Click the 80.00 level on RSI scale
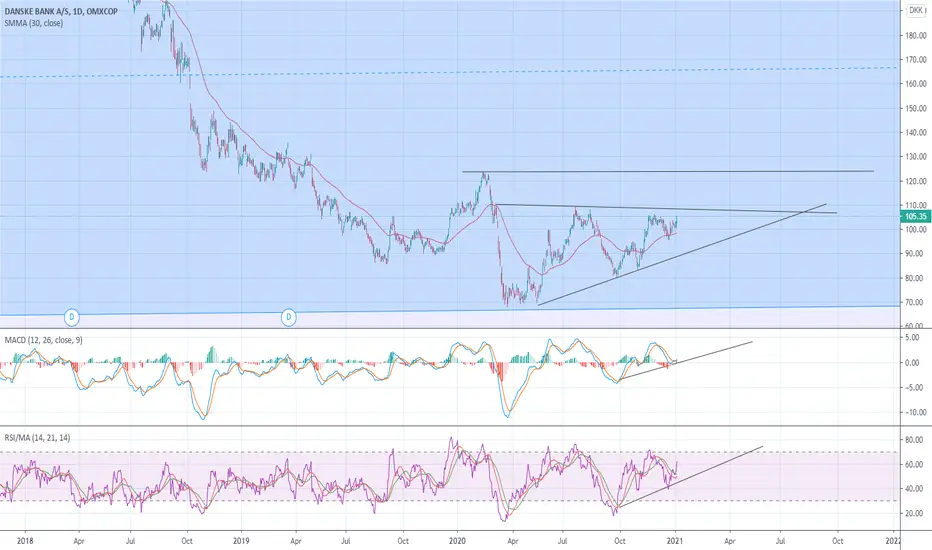932x550 pixels. [x=916, y=440]
